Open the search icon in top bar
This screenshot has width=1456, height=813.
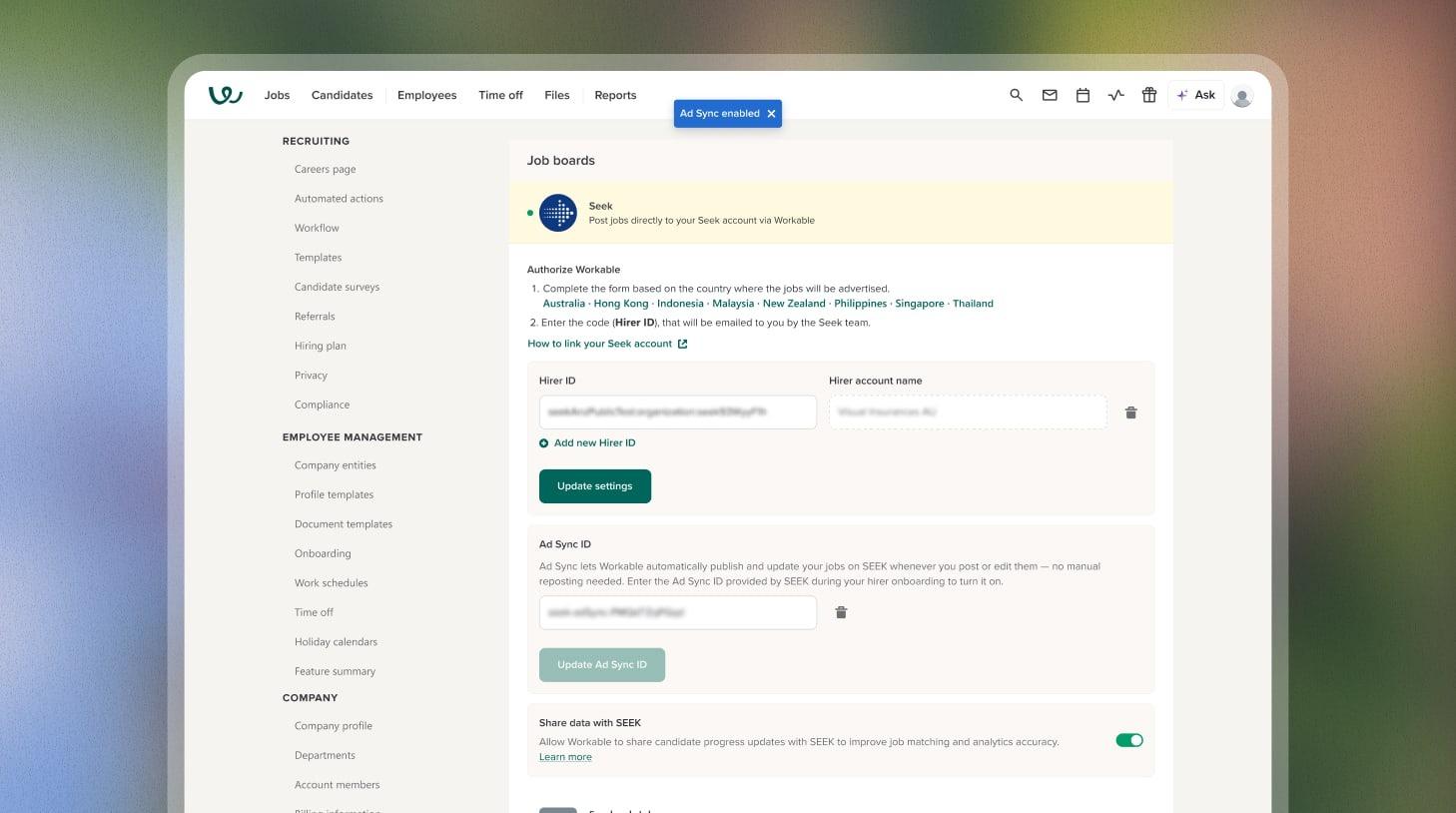(x=1016, y=95)
